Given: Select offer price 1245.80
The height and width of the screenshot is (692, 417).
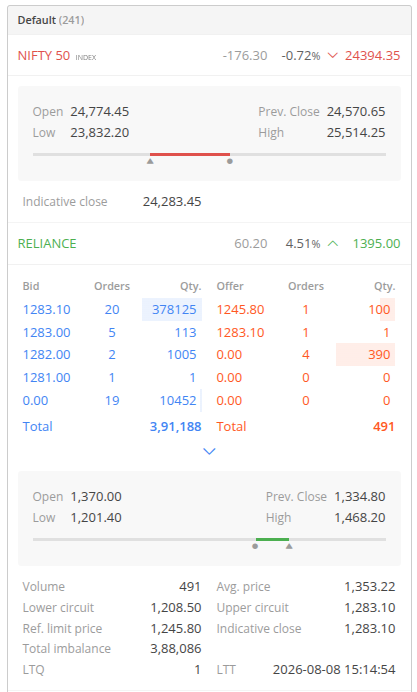Looking at the screenshot, I should (x=240, y=309).
